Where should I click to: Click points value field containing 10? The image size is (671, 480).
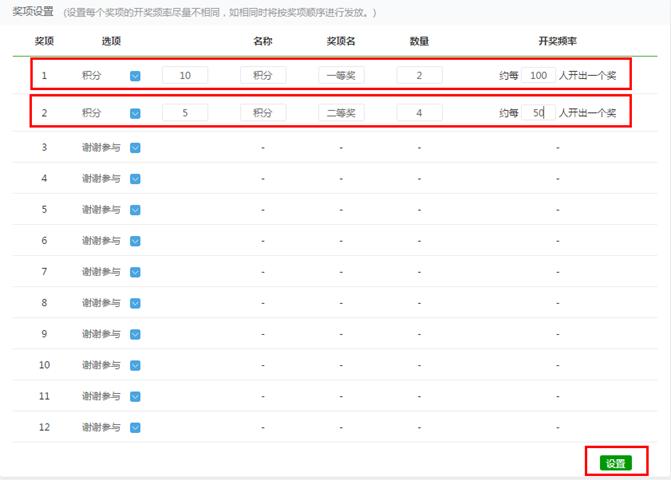tap(185, 76)
